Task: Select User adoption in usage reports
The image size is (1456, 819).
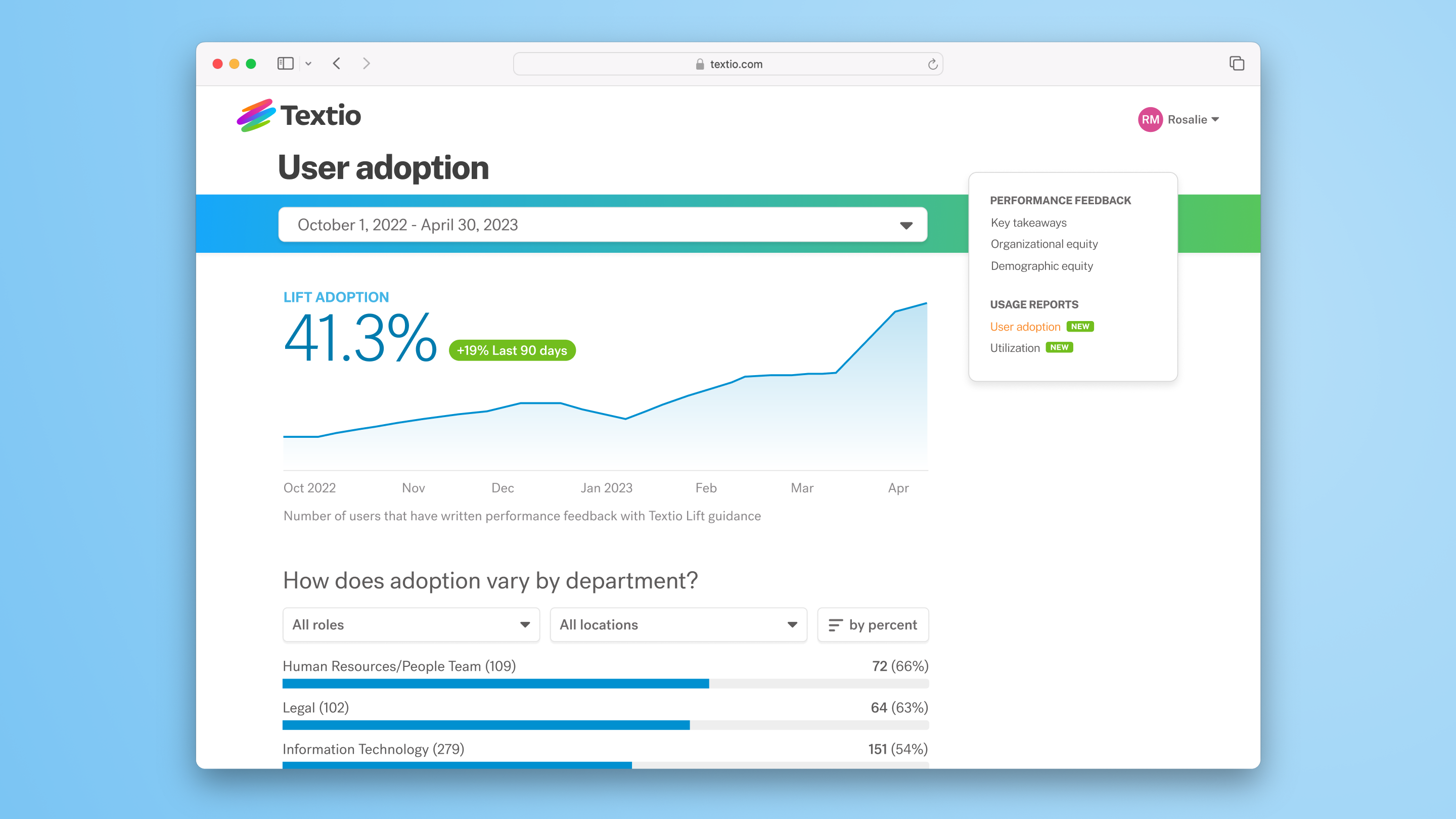Action: tap(1025, 327)
